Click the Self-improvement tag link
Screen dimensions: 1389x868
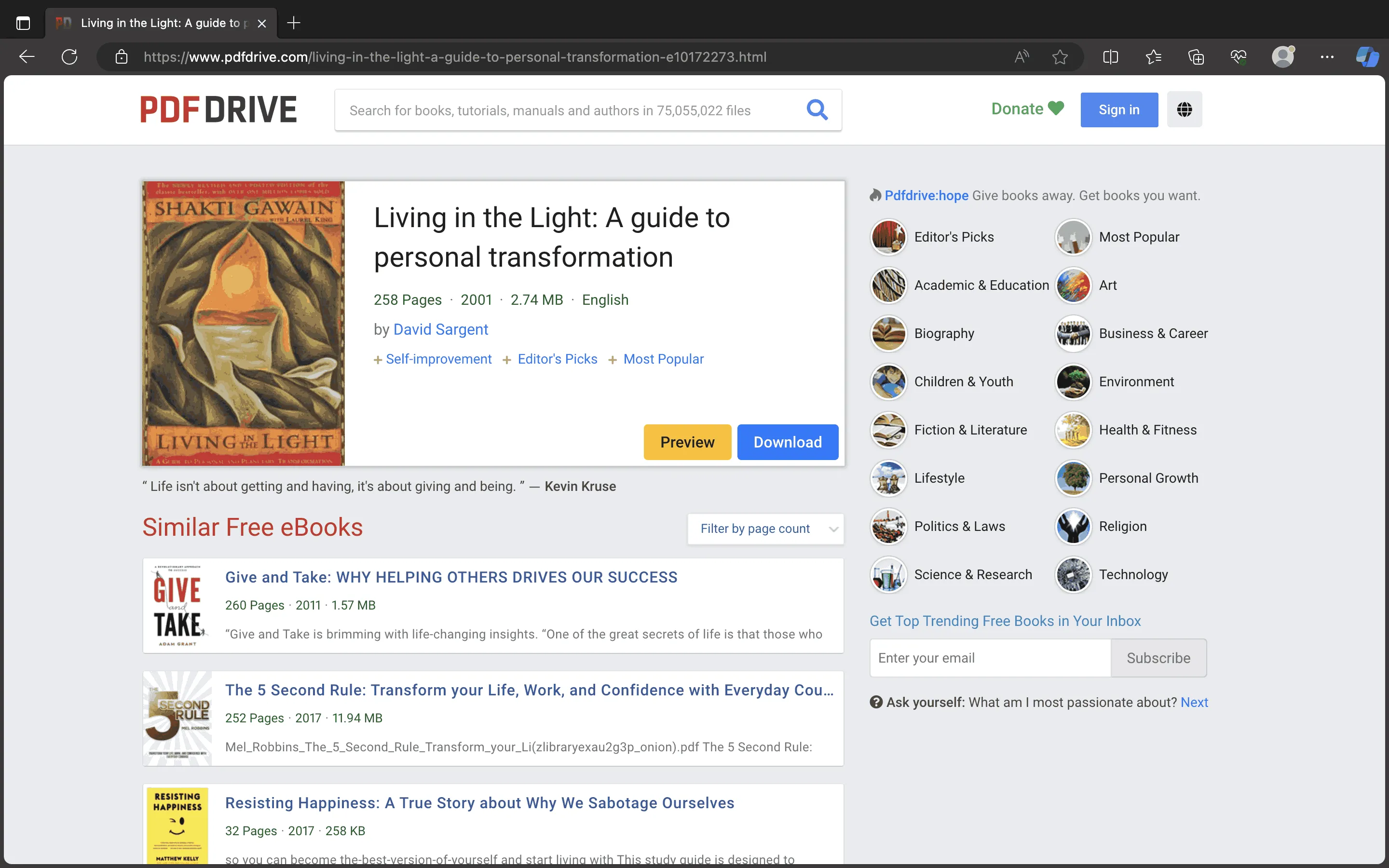coord(439,358)
